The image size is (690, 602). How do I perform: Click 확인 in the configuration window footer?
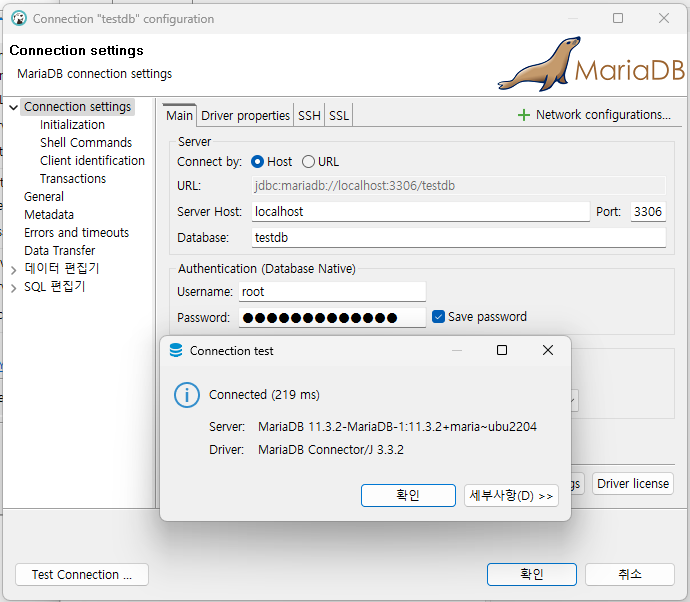point(532,574)
